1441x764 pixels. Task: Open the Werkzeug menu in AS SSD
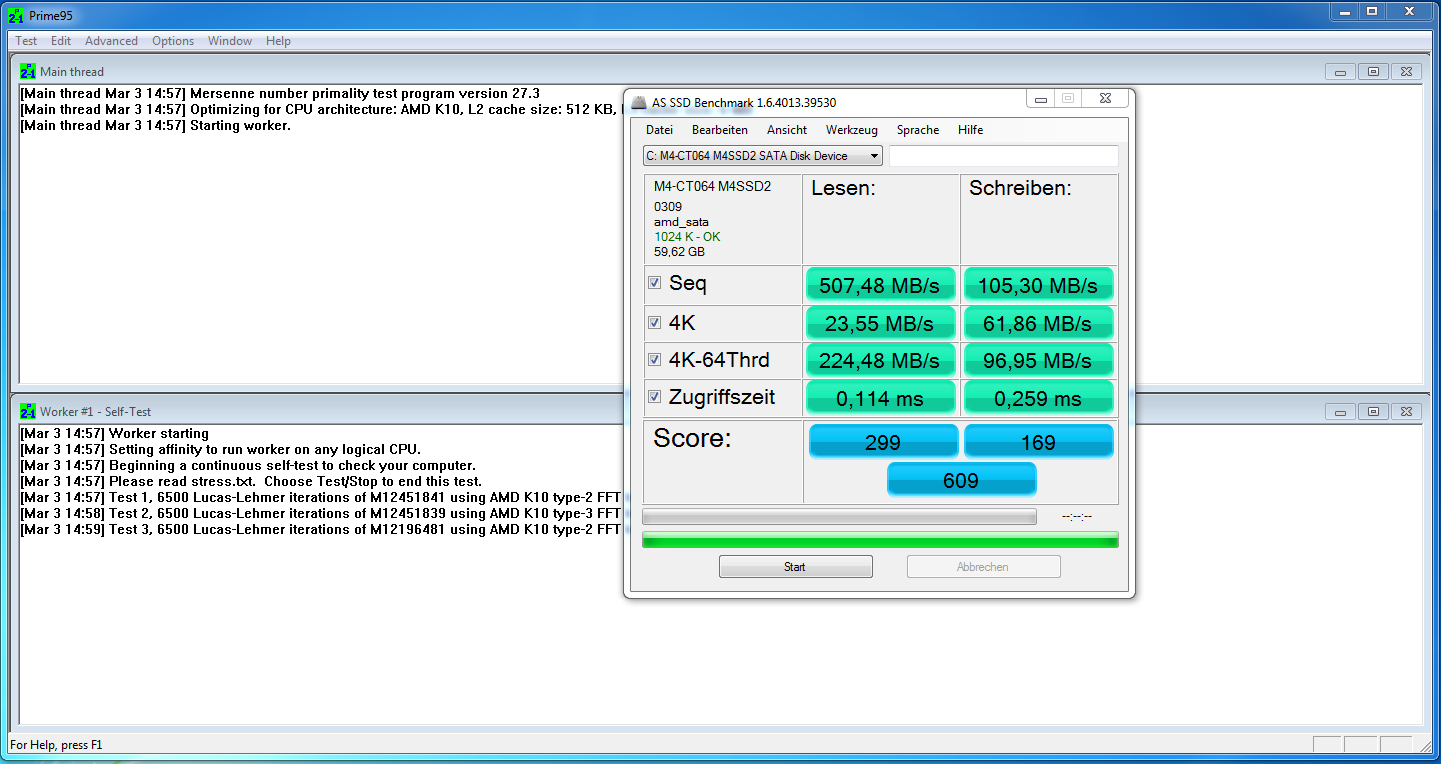[x=852, y=130]
